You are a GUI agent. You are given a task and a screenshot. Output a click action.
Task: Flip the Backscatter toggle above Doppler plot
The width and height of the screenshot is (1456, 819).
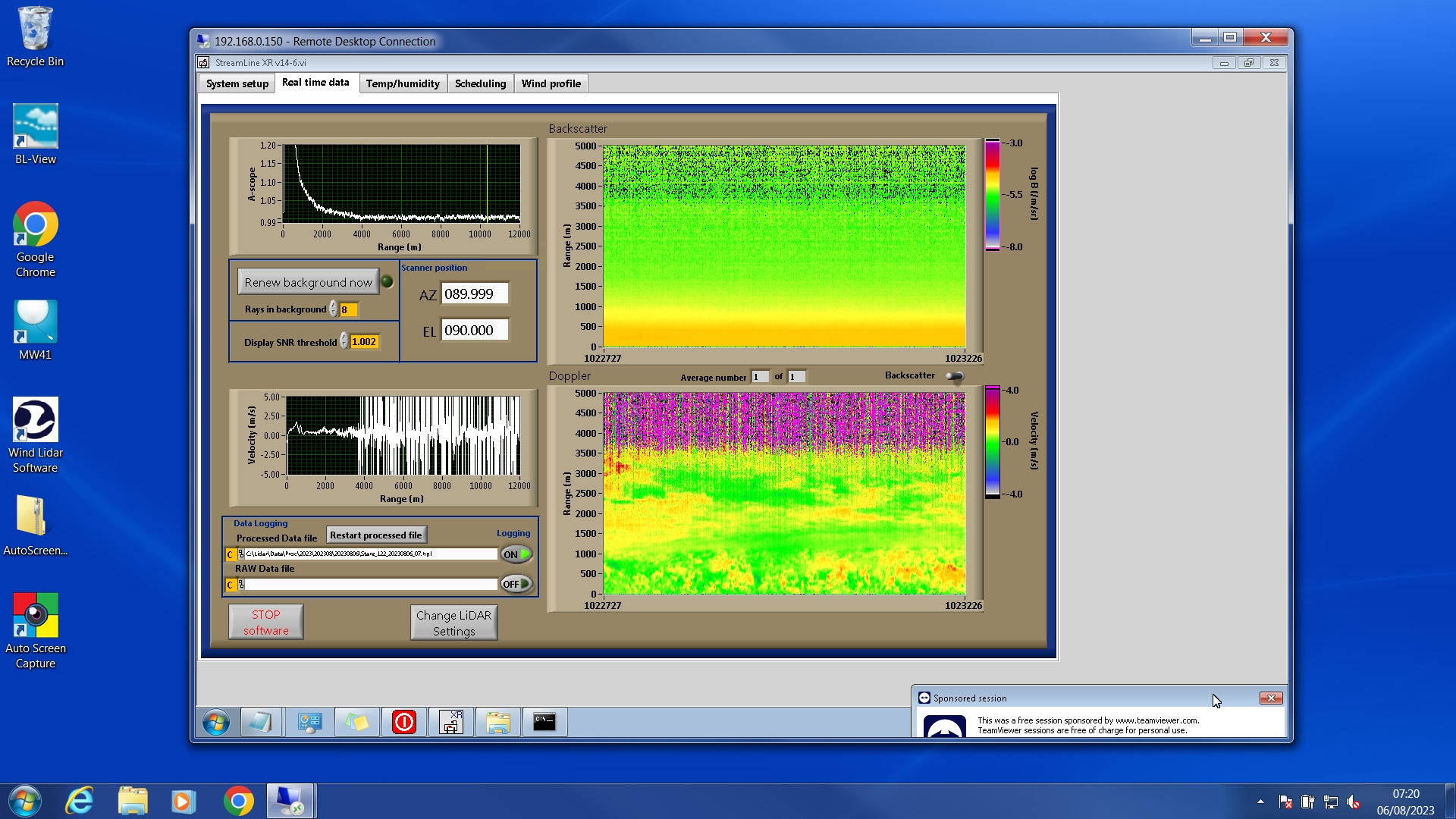955,376
